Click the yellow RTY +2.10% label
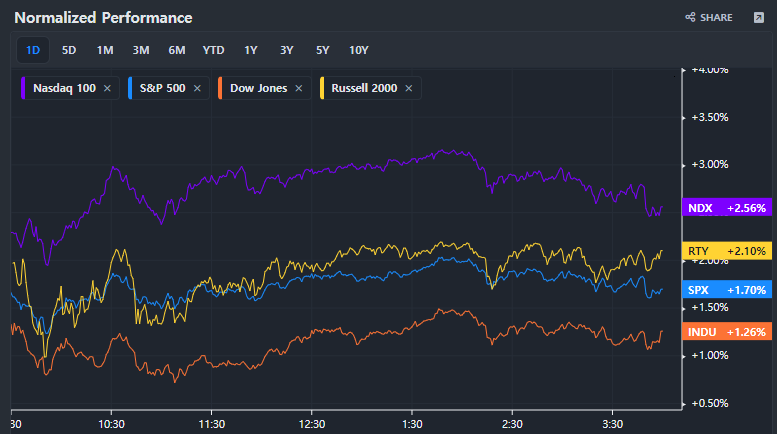 [727, 250]
